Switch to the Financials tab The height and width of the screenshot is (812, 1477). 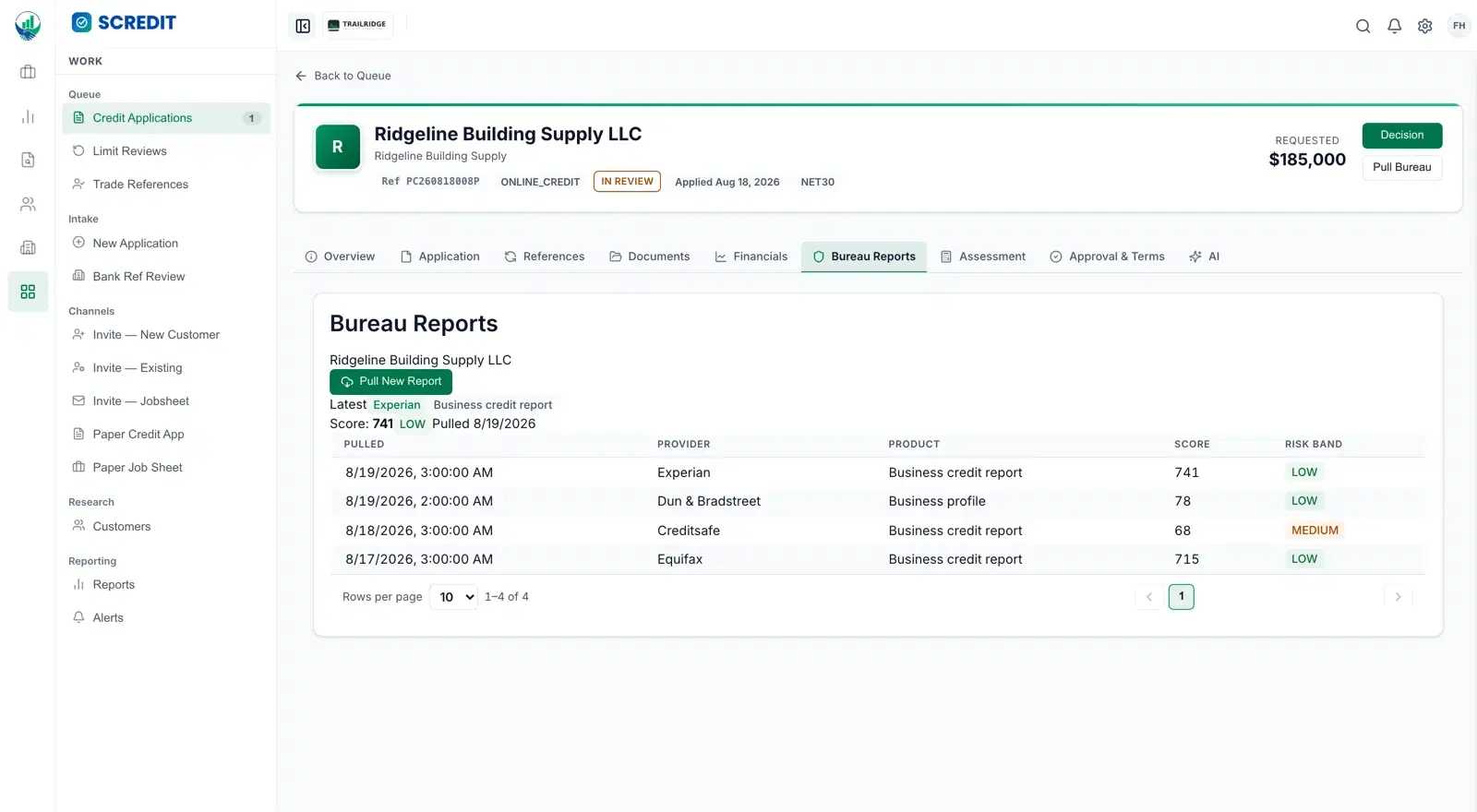click(x=751, y=257)
